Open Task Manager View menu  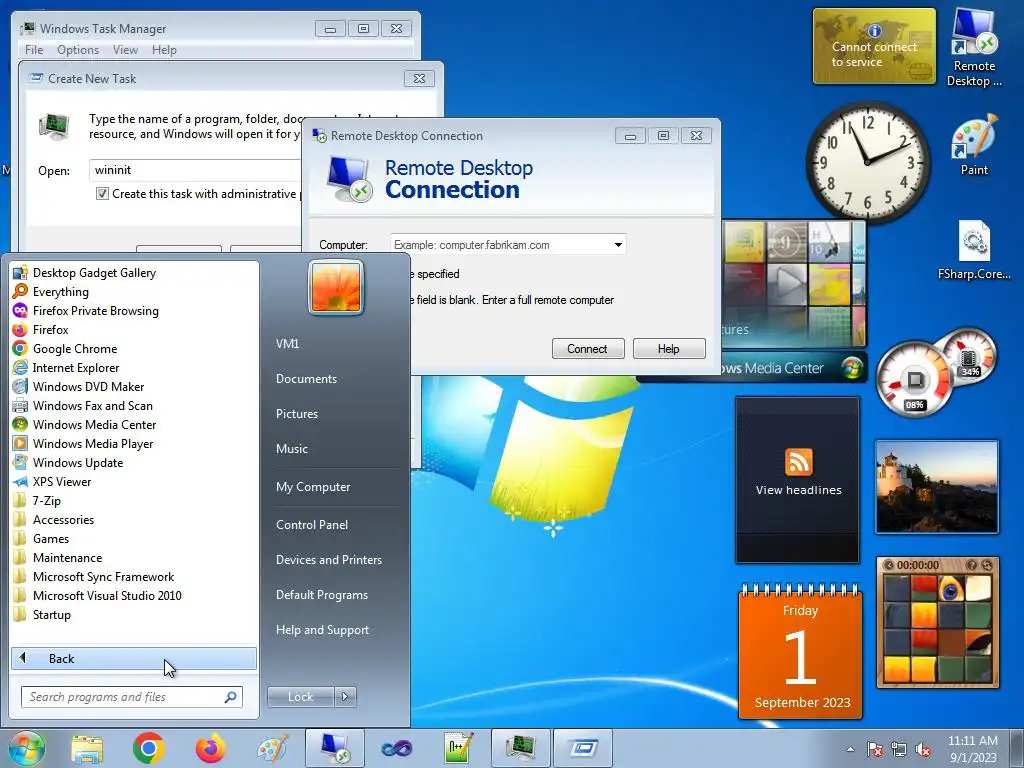pos(125,50)
